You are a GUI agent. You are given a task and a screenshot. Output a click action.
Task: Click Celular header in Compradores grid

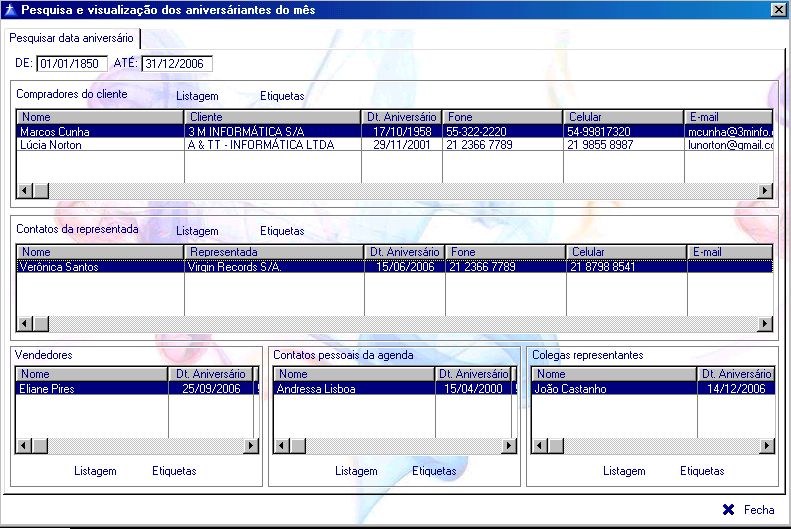(x=624, y=117)
